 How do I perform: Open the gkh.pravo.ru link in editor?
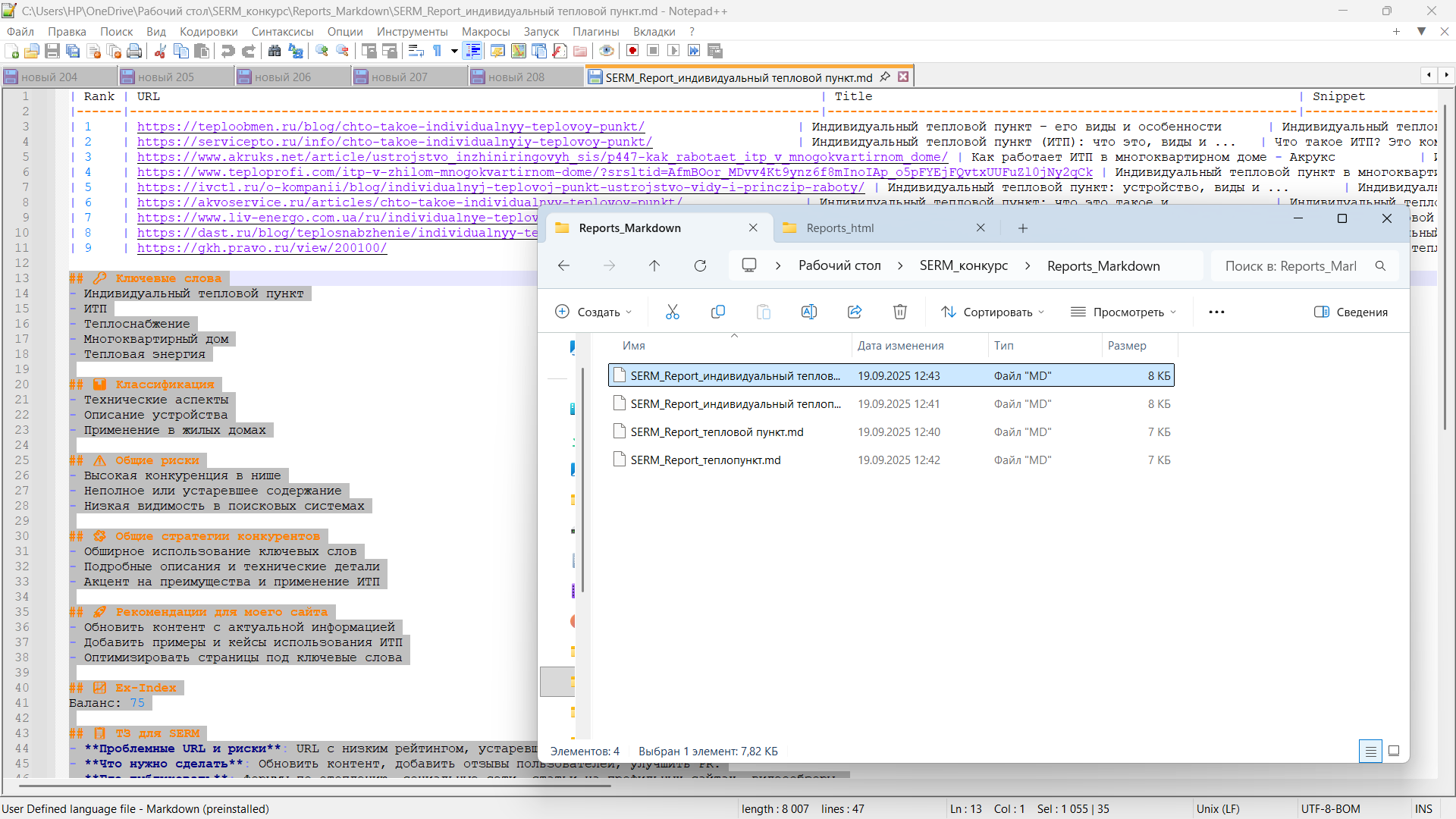pyautogui.click(x=262, y=248)
